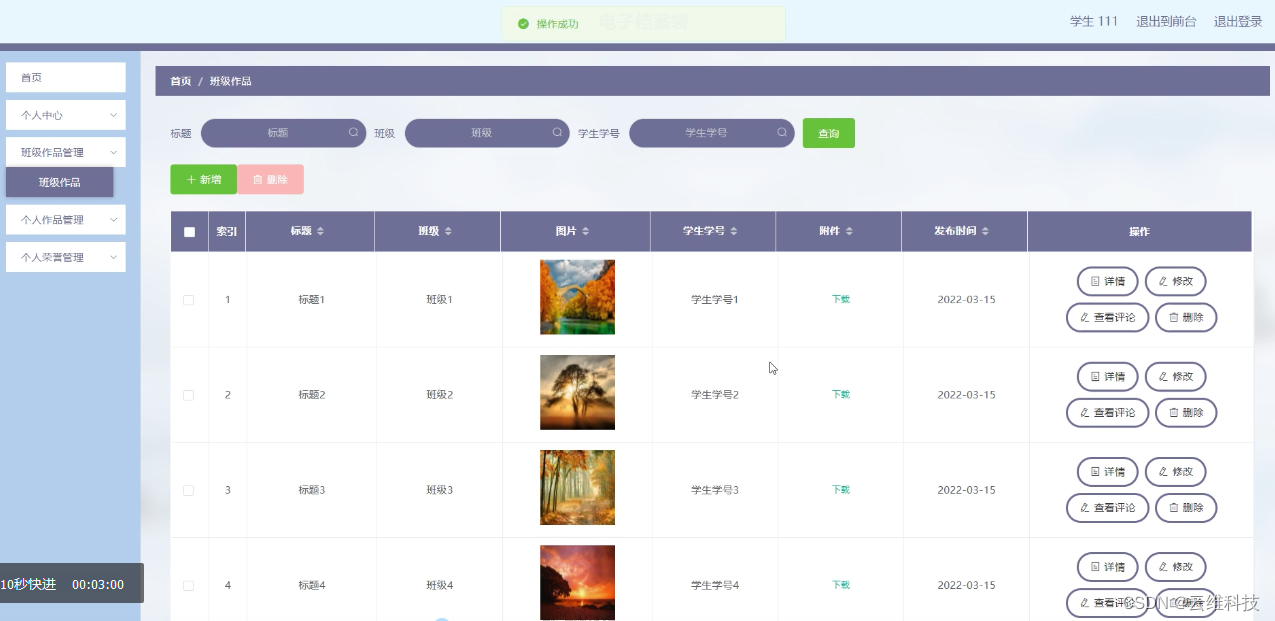This screenshot has height=621, width=1275.
Task: Click the 标题1 cell
Action: 312,300
